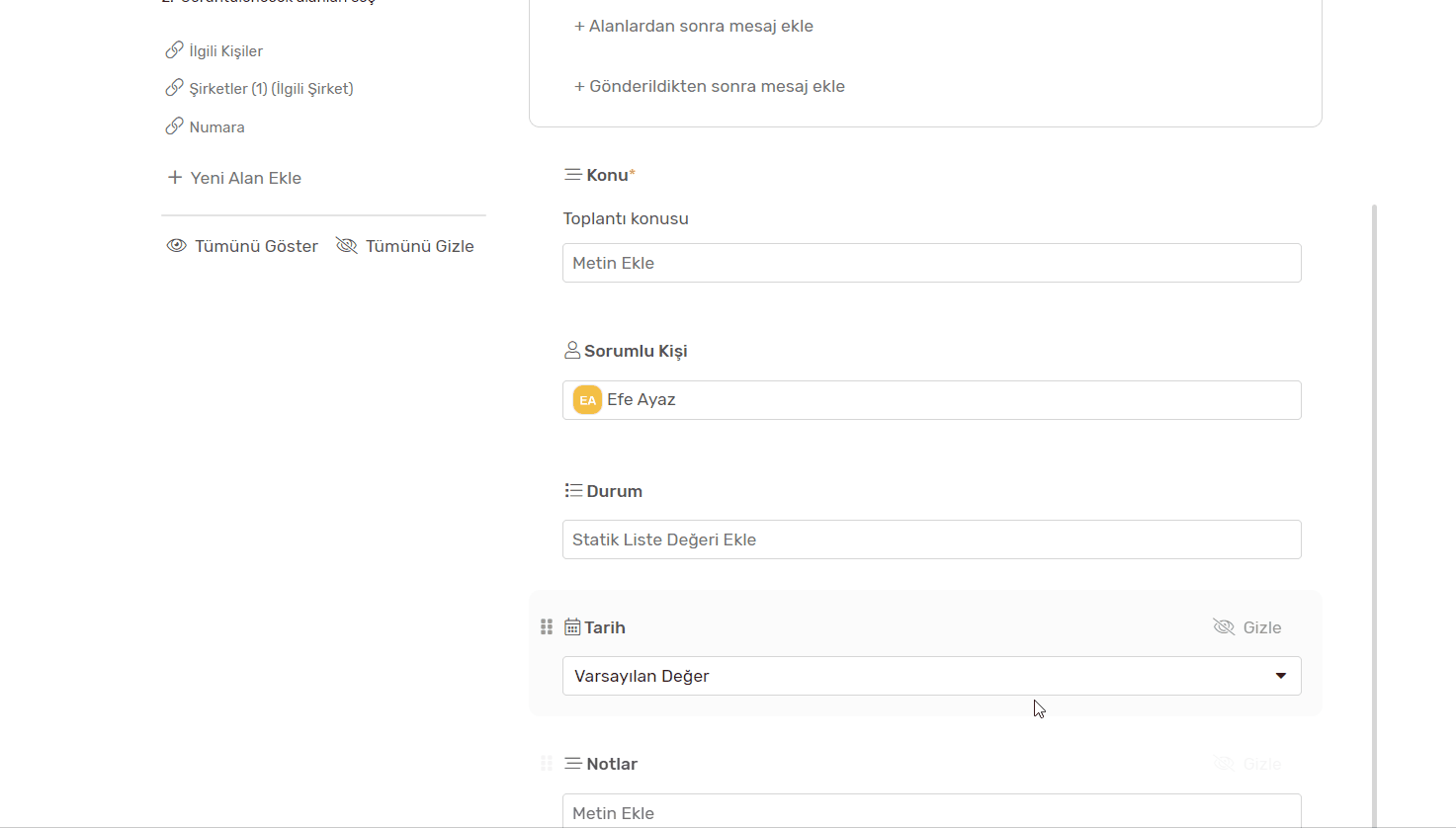
Task: Hide the Tarih field with Gizle
Action: click(x=1247, y=627)
